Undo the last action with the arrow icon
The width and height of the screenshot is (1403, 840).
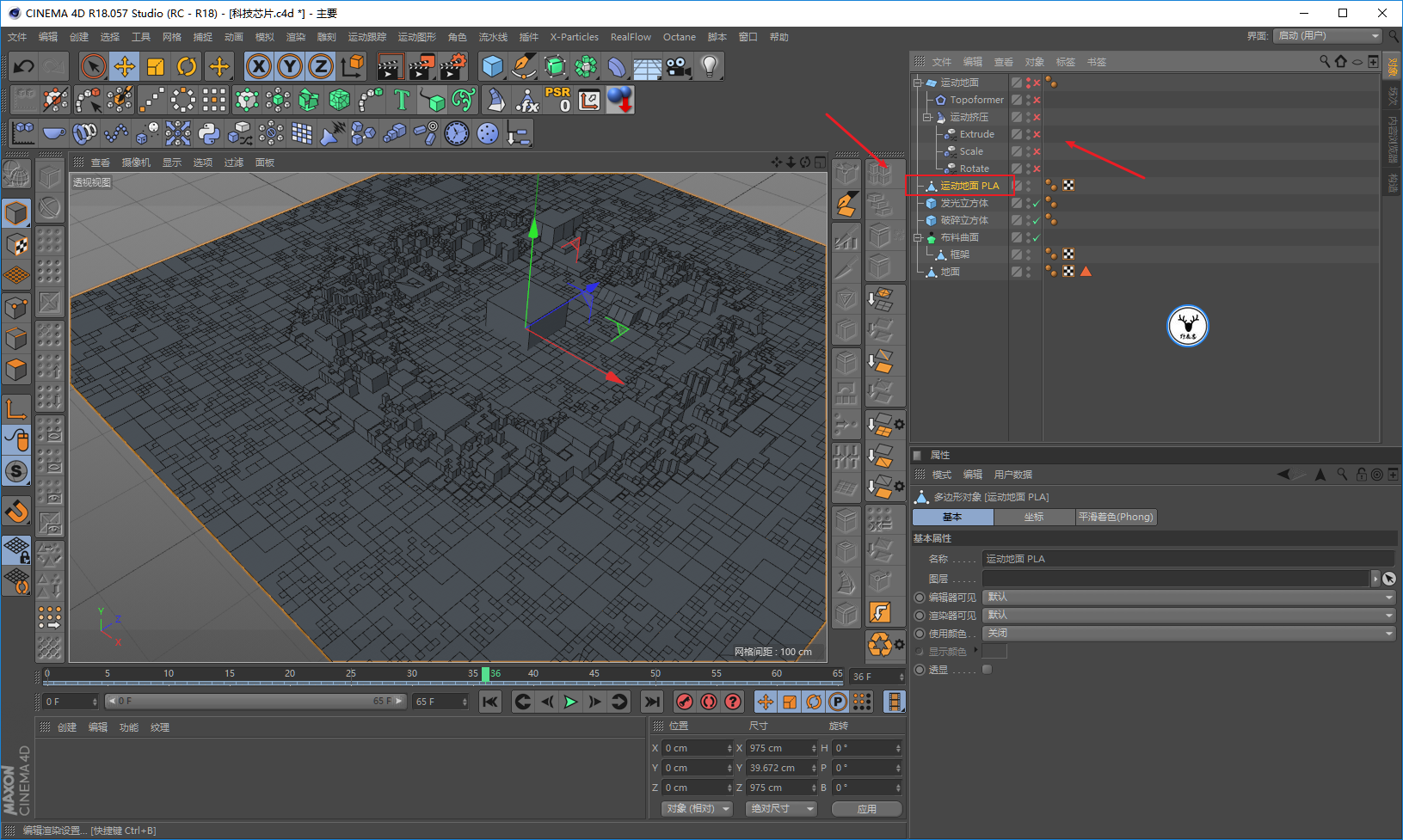pyautogui.click(x=24, y=66)
